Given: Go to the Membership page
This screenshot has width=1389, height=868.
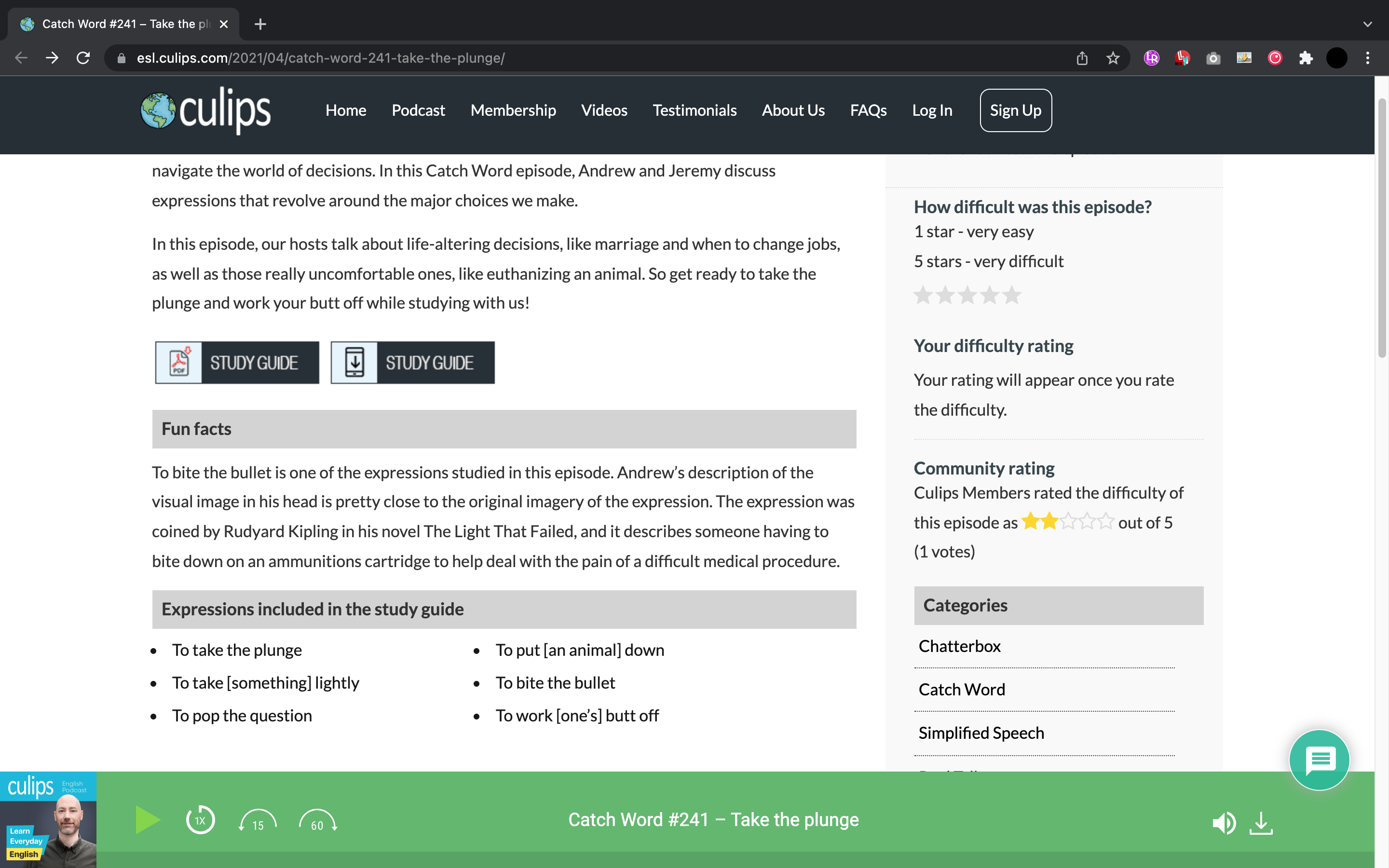Looking at the screenshot, I should 513,110.
